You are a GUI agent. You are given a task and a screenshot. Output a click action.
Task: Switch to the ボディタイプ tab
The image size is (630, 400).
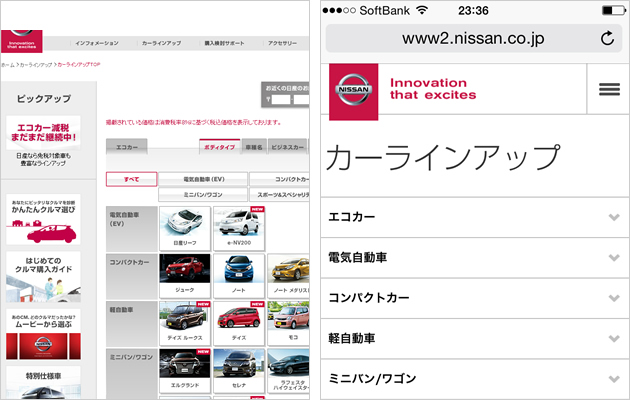tap(219, 147)
